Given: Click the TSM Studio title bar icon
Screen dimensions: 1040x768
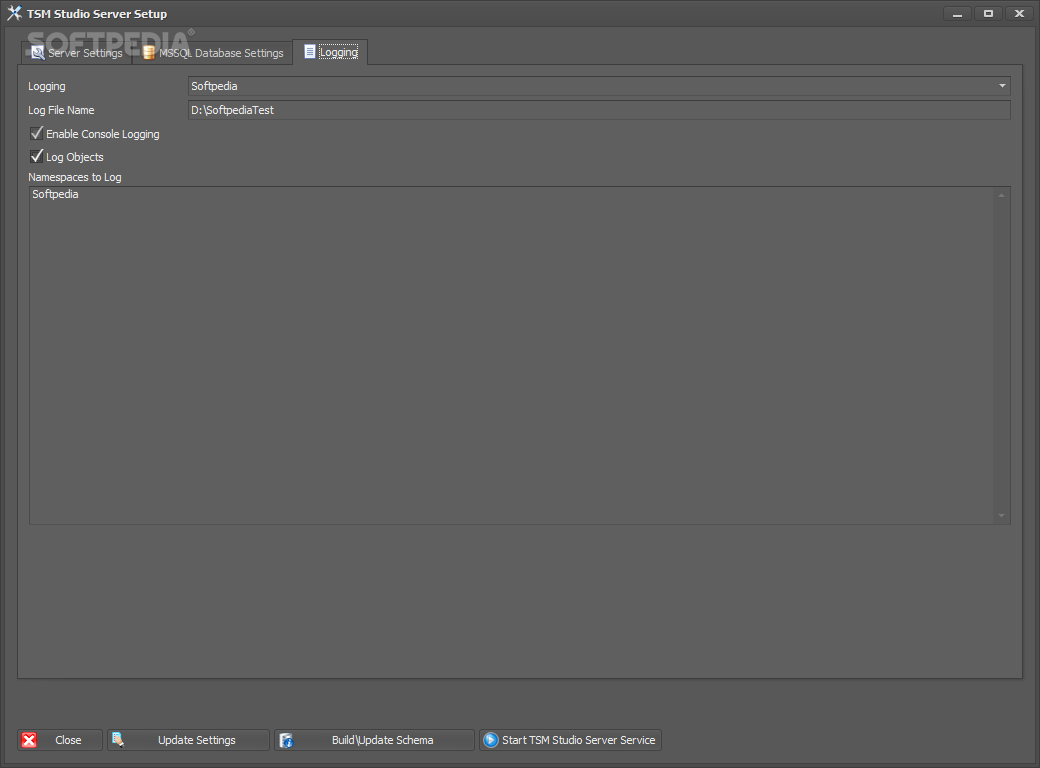Looking at the screenshot, I should [x=14, y=13].
